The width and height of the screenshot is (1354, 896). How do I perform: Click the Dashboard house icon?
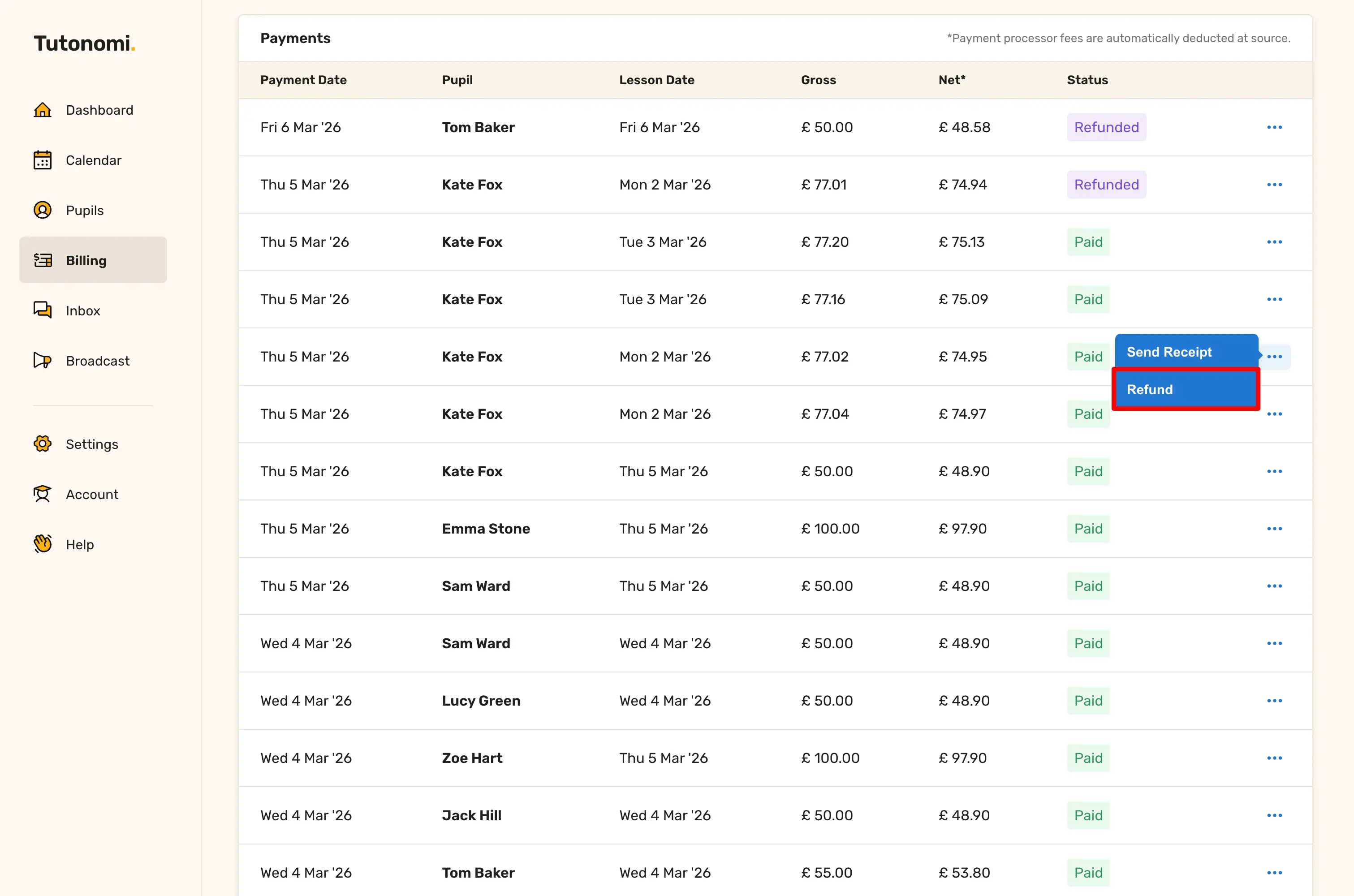[42, 110]
